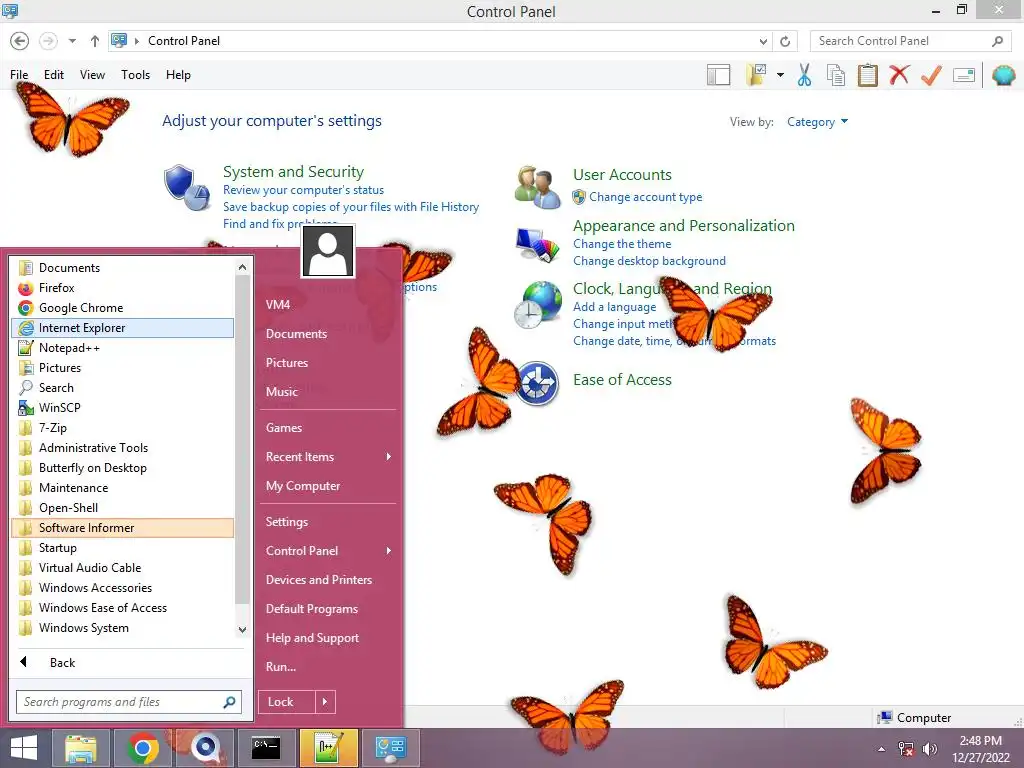This screenshot has height=768, width=1024.
Task: Click Review your computer's status link
Action: [303, 190]
